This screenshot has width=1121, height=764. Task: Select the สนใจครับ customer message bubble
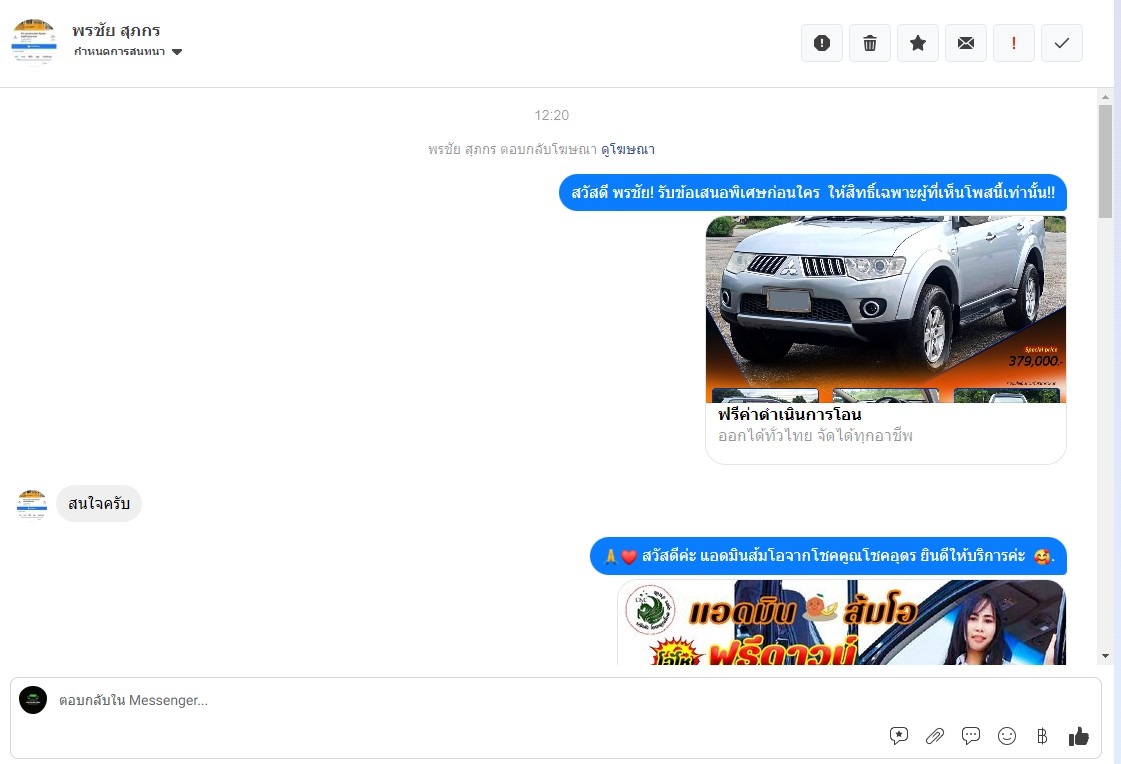(x=99, y=504)
